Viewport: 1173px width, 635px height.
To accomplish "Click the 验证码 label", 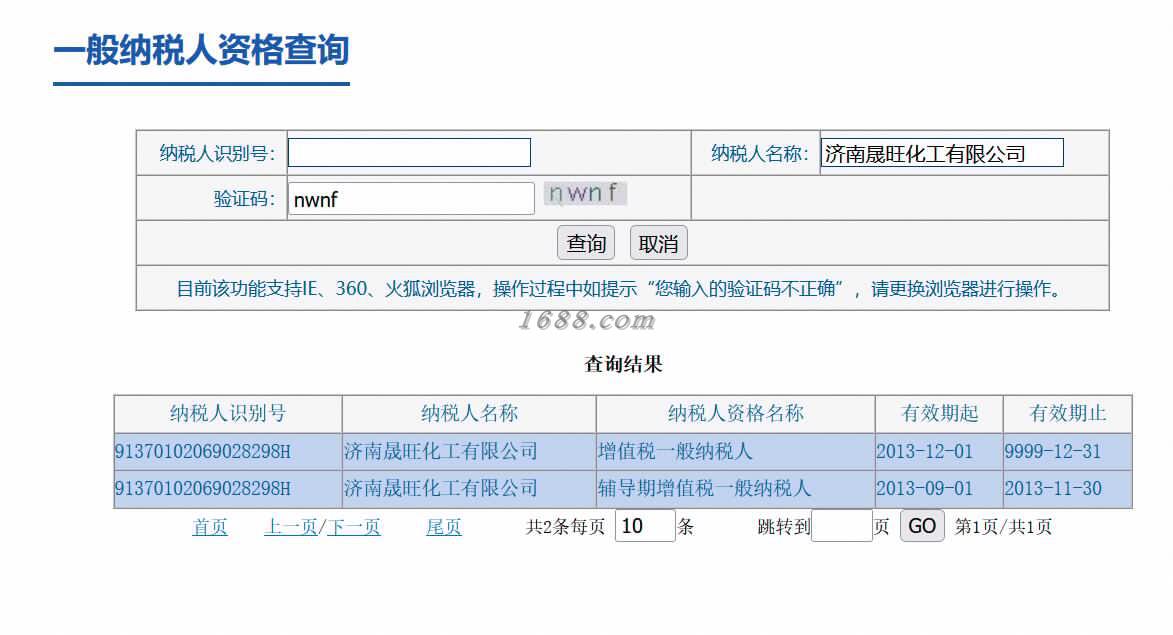I will click(244, 199).
